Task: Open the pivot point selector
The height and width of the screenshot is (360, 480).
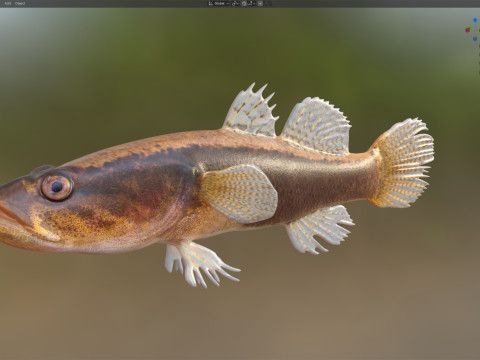Action: 235,4
